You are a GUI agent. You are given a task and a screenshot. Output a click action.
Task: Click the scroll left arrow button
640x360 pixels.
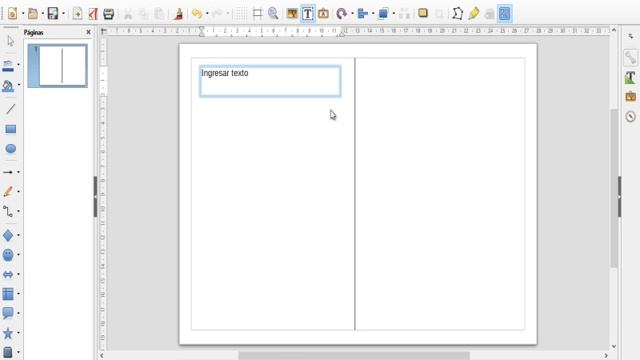102,356
